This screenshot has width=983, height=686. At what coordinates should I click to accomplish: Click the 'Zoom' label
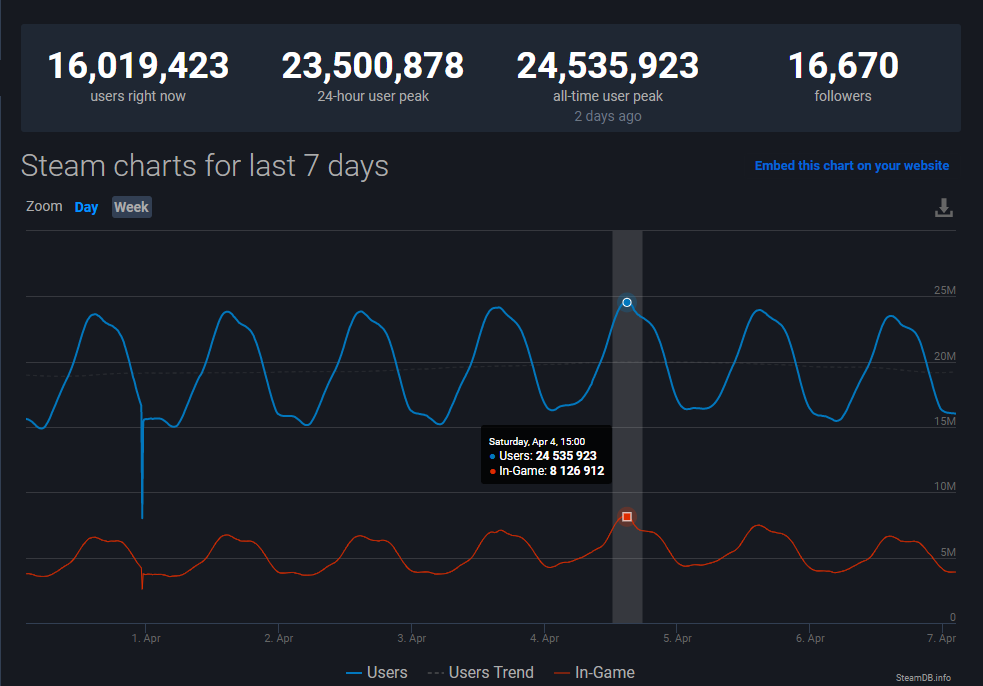tap(44, 206)
